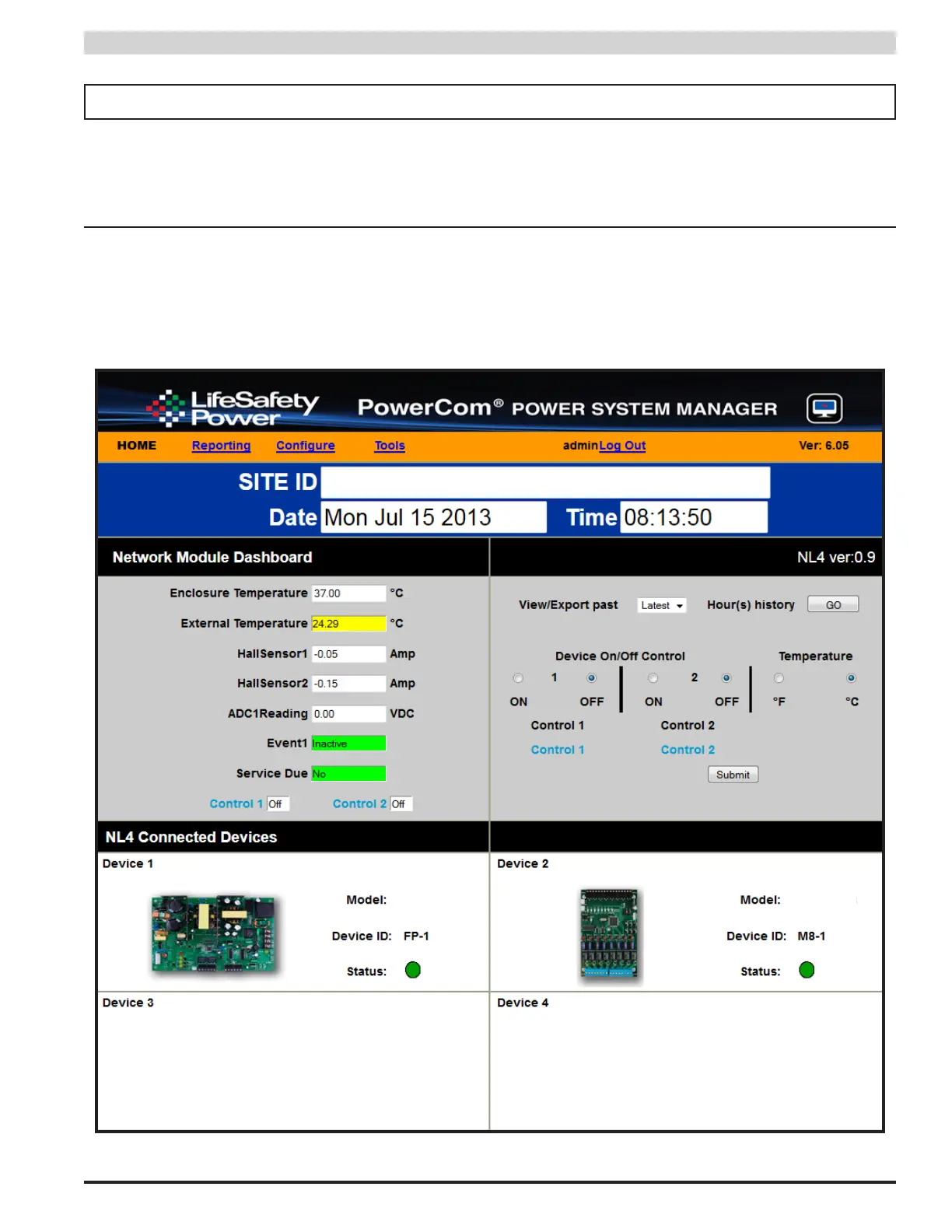952x1232 pixels.
Task: Click the Date field showing Mon Jul 15 2013
Action: click(433, 517)
